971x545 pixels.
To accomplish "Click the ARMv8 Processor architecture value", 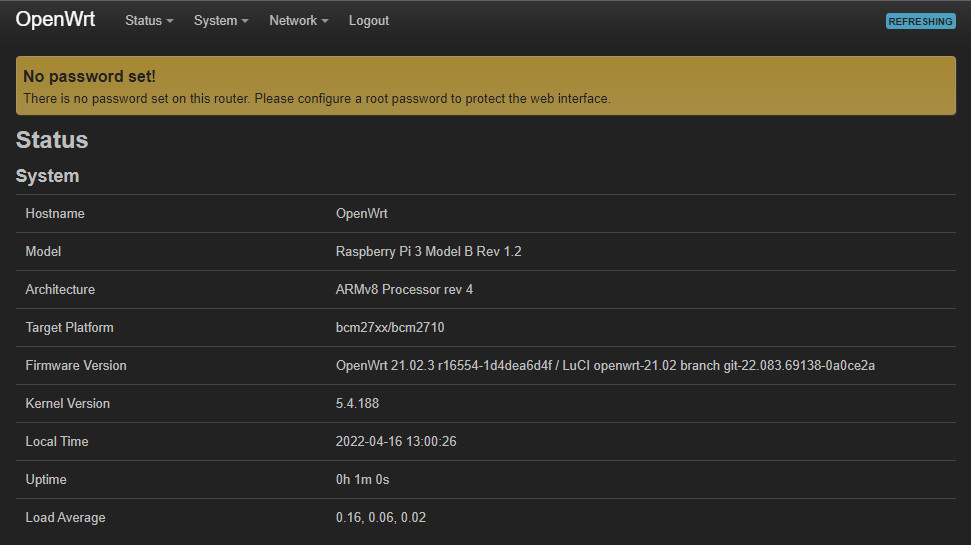I will [x=404, y=290].
